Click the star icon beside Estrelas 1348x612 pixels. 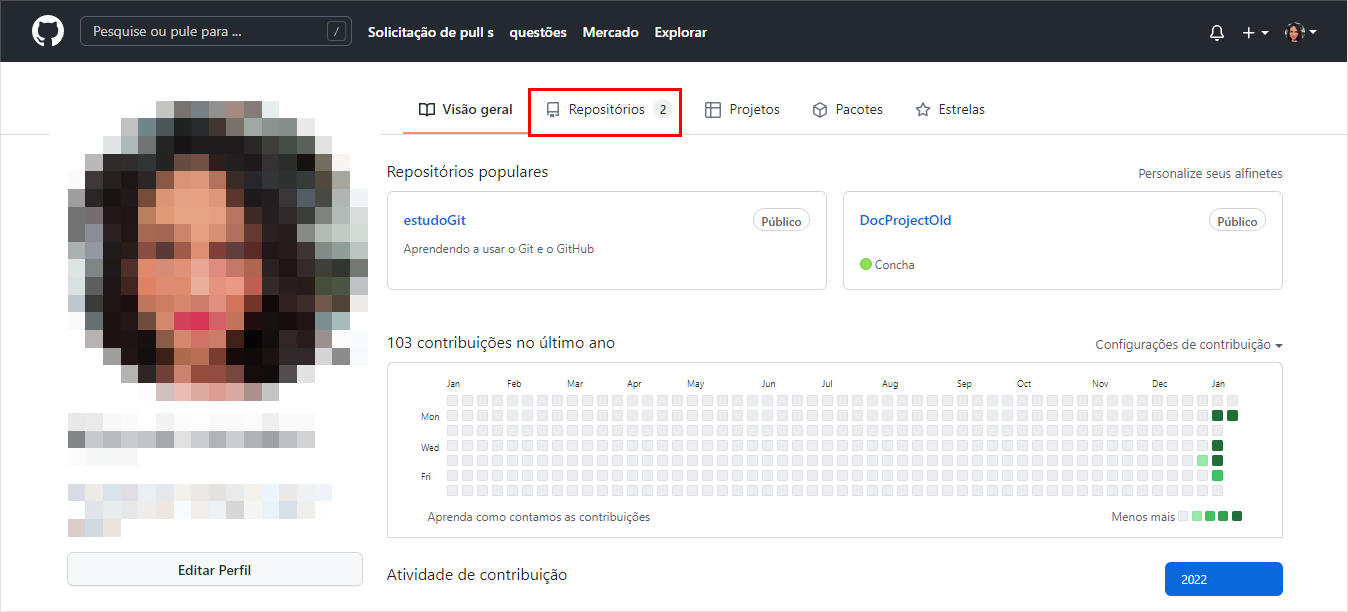[x=922, y=109]
